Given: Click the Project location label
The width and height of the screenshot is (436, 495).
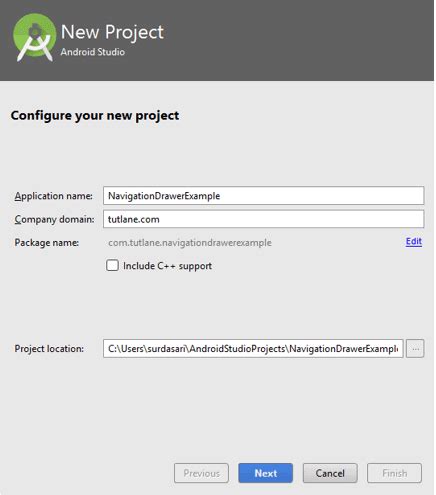Looking at the screenshot, I should click(x=49, y=349).
